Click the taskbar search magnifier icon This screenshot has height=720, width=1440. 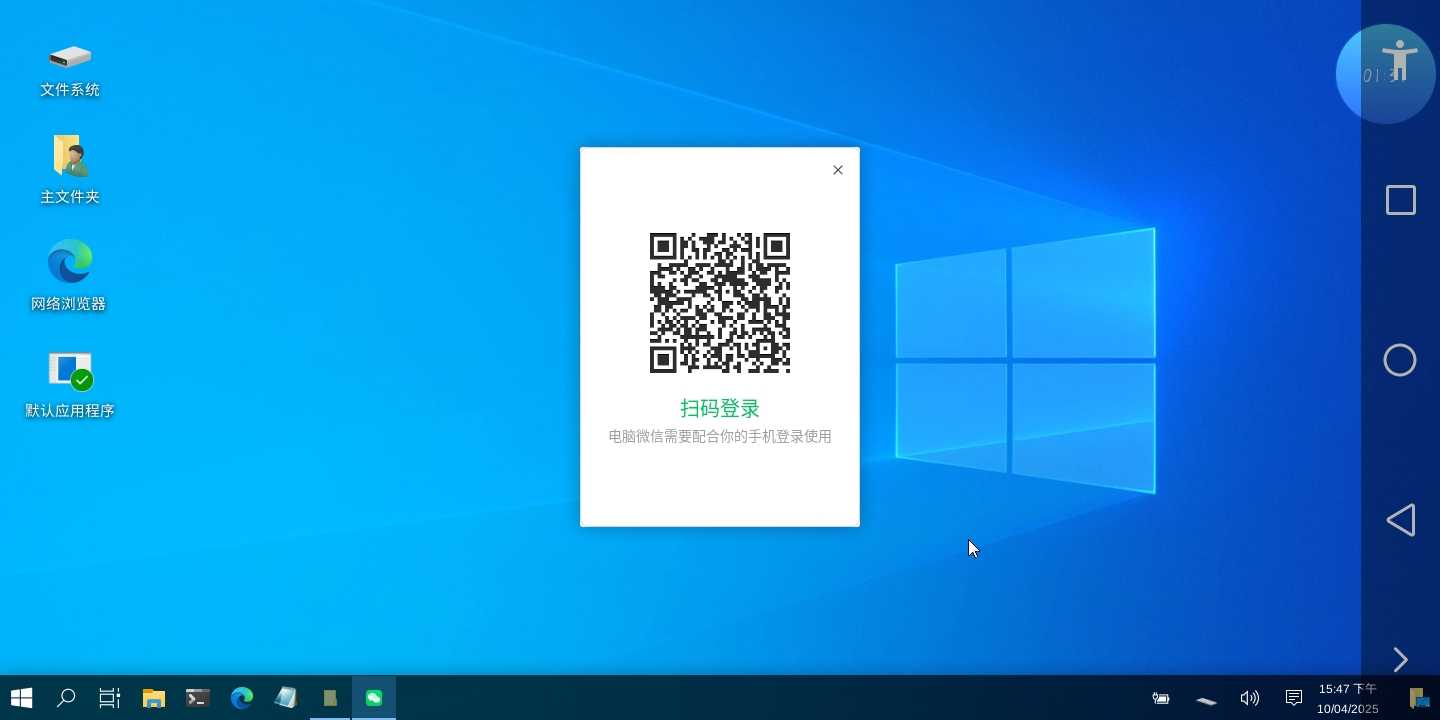coord(66,698)
